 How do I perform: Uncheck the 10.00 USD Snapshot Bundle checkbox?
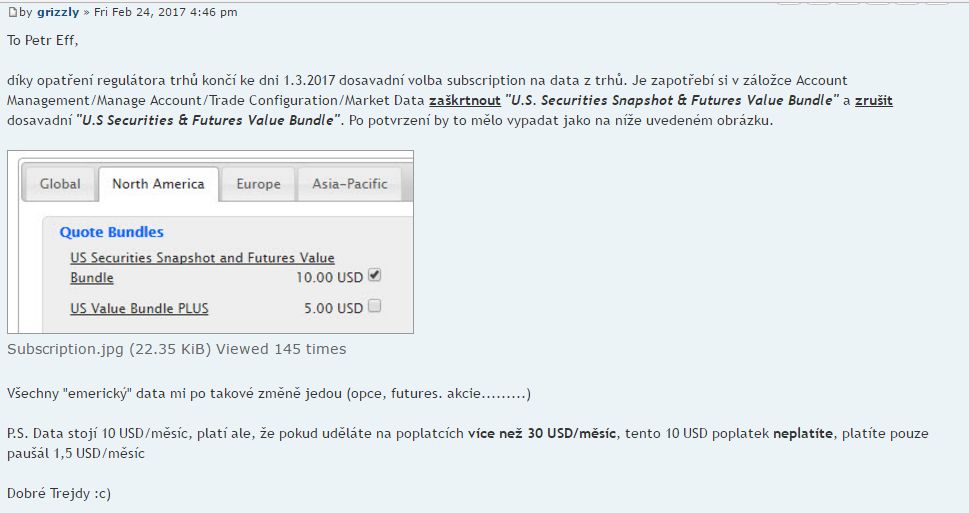tap(374, 275)
